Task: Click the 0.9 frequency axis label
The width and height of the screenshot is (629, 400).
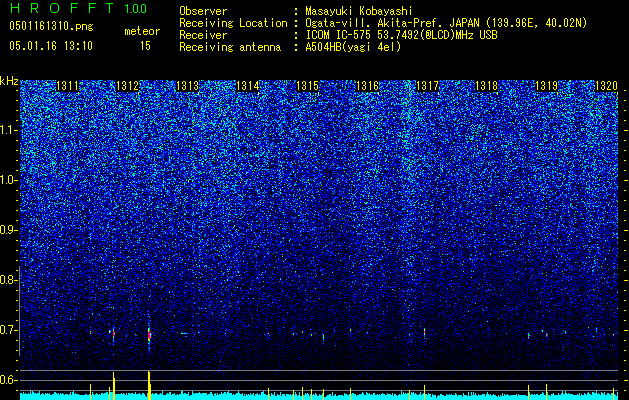Action: pos(8,230)
